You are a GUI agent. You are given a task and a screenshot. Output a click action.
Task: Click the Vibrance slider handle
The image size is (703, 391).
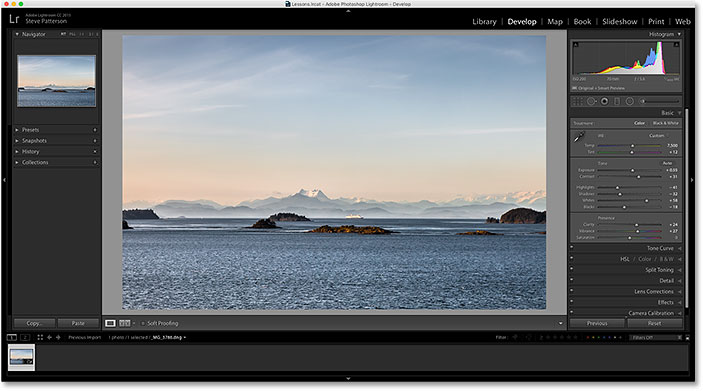click(x=638, y=231)
